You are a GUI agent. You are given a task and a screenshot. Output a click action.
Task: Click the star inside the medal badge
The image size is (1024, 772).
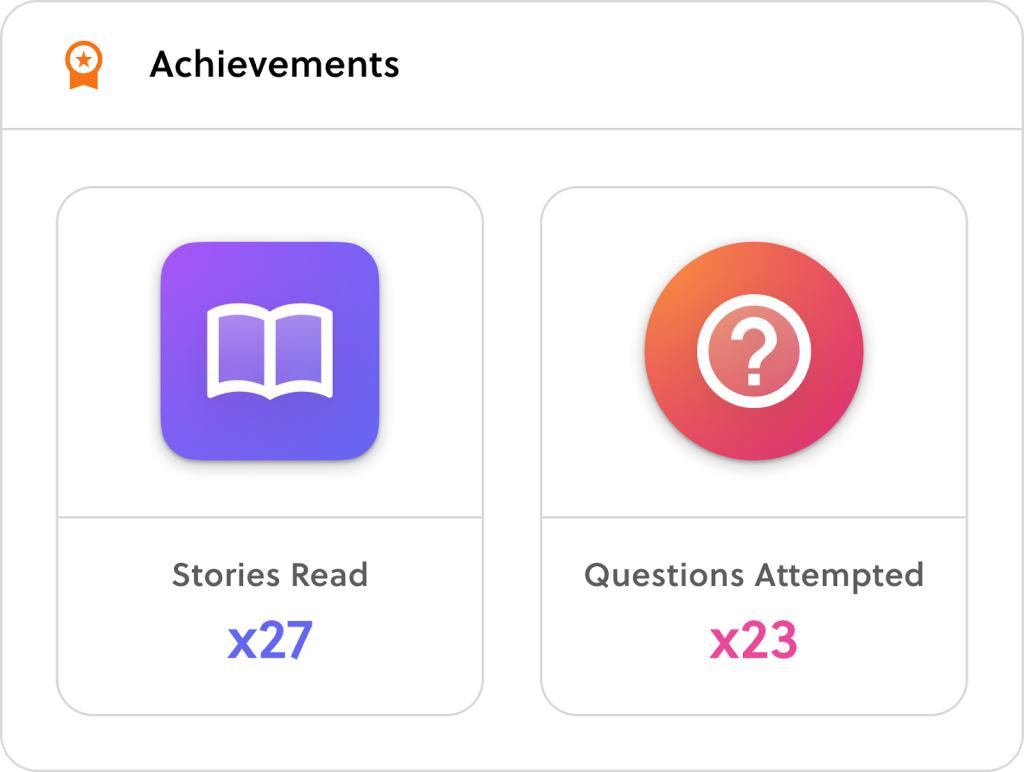(84, 60)
